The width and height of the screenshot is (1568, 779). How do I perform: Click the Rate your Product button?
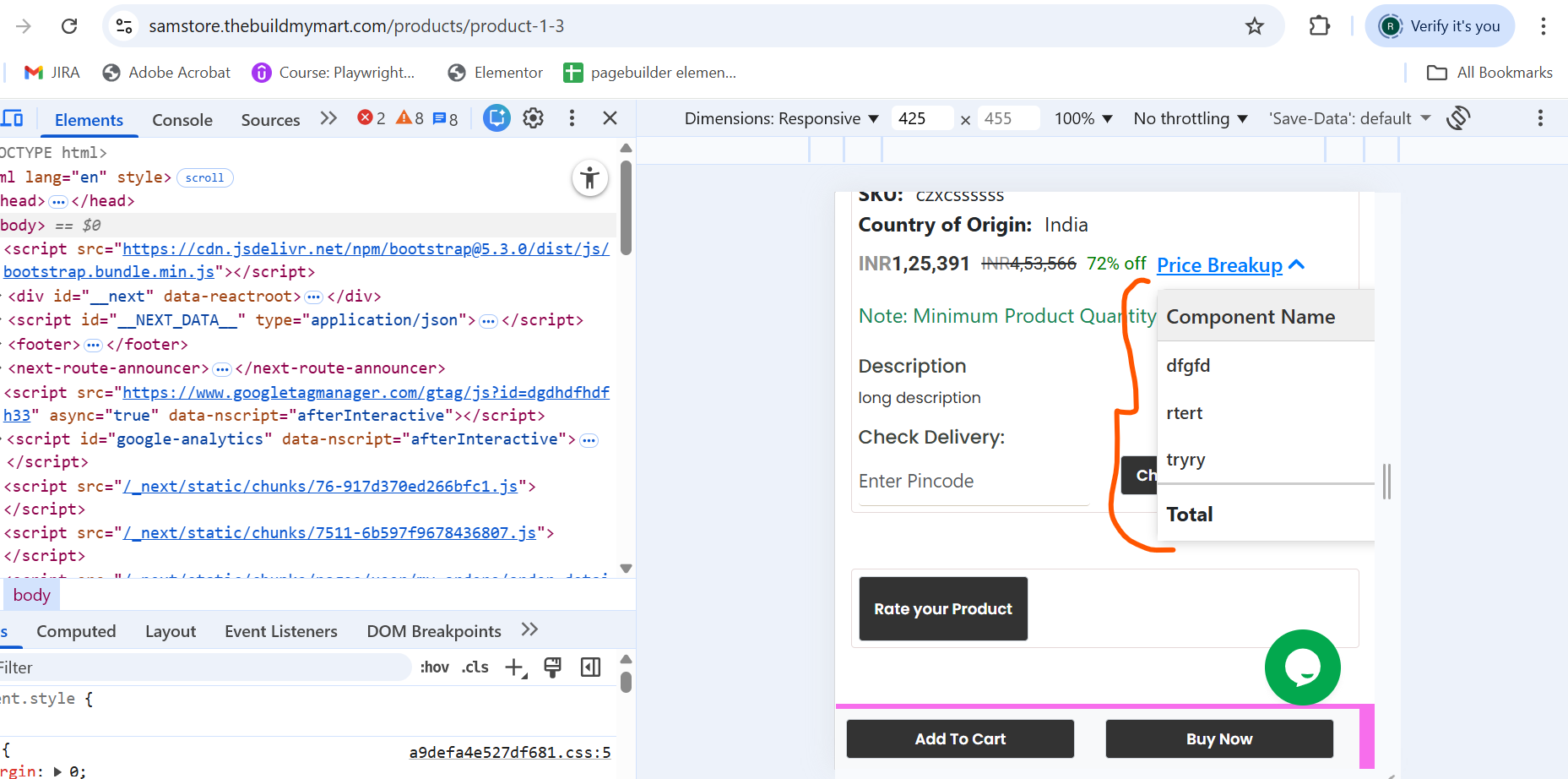point(943,608)
